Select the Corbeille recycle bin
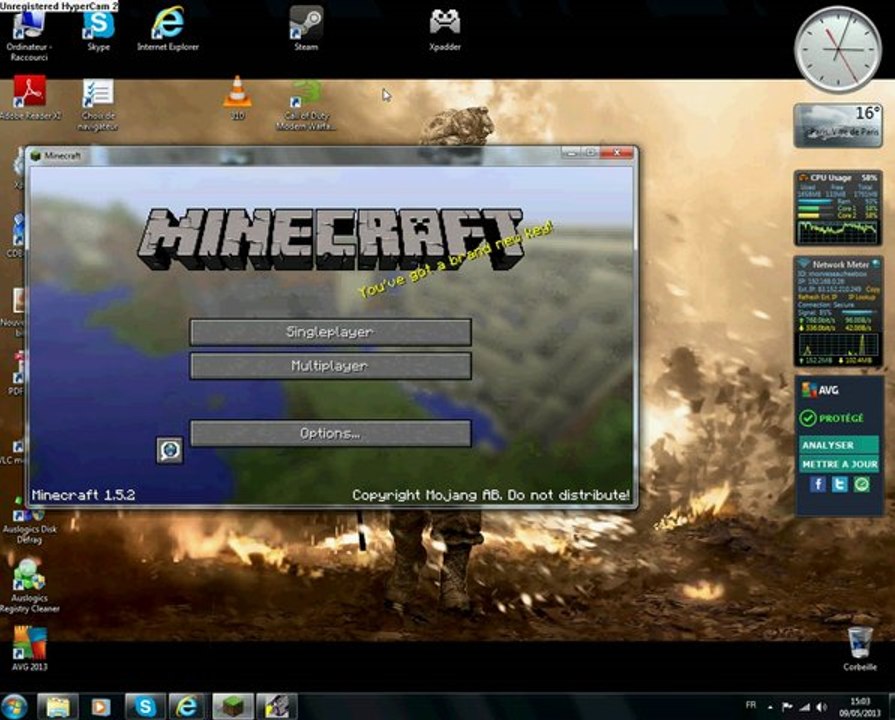Screen dimensions: 895x720 coord(860,649)
